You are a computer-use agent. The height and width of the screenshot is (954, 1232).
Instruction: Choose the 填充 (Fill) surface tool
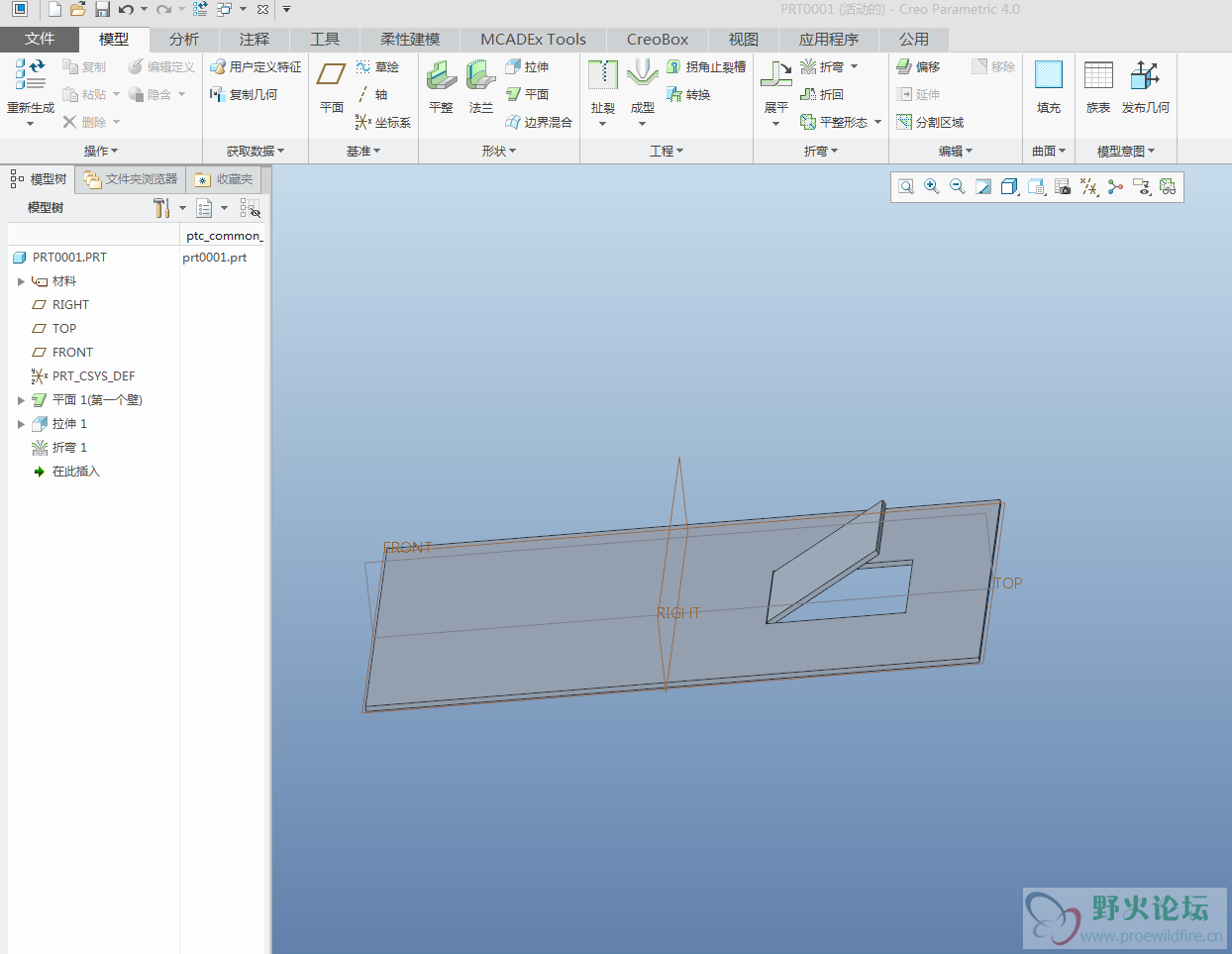coord(1048,76)
